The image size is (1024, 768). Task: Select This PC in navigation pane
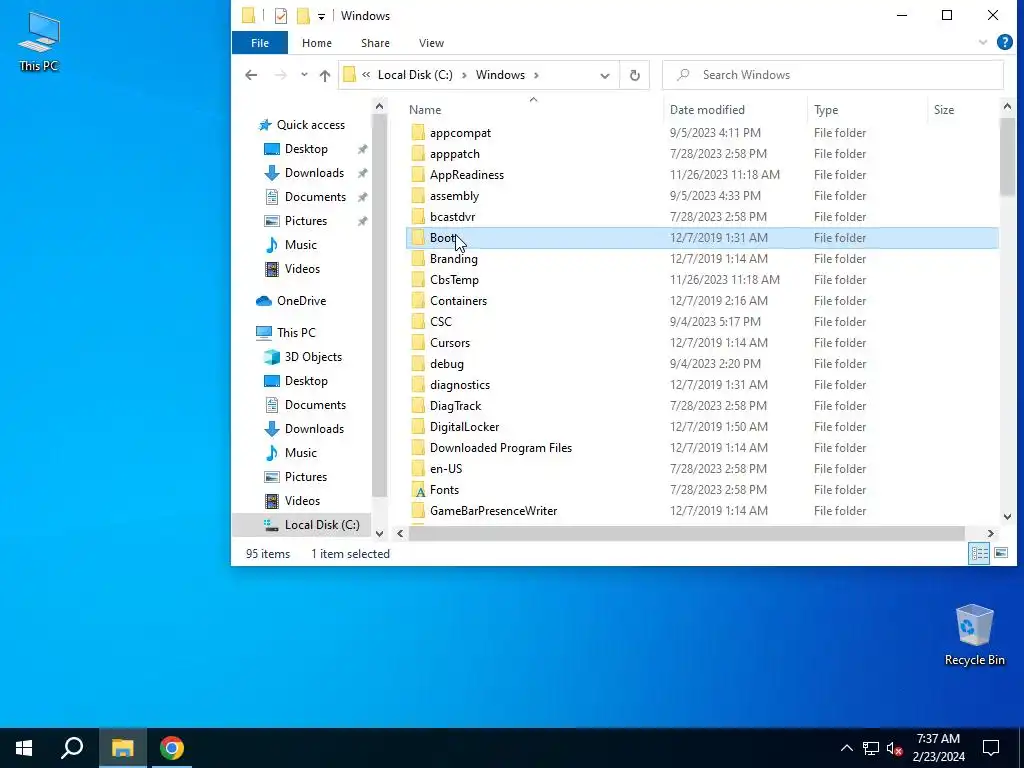[x=296, y=333]
